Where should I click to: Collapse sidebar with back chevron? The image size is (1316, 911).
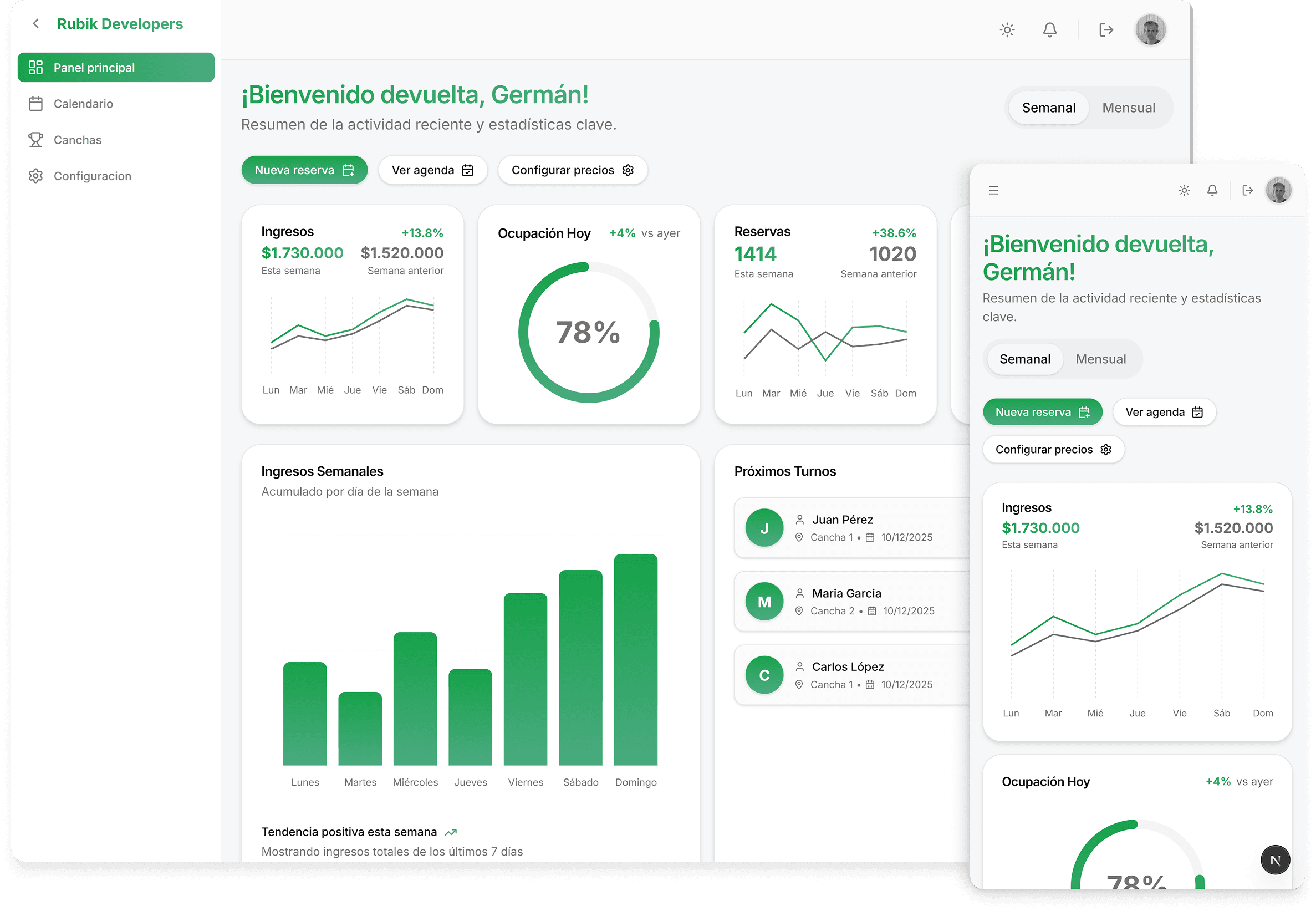point(36,23)
